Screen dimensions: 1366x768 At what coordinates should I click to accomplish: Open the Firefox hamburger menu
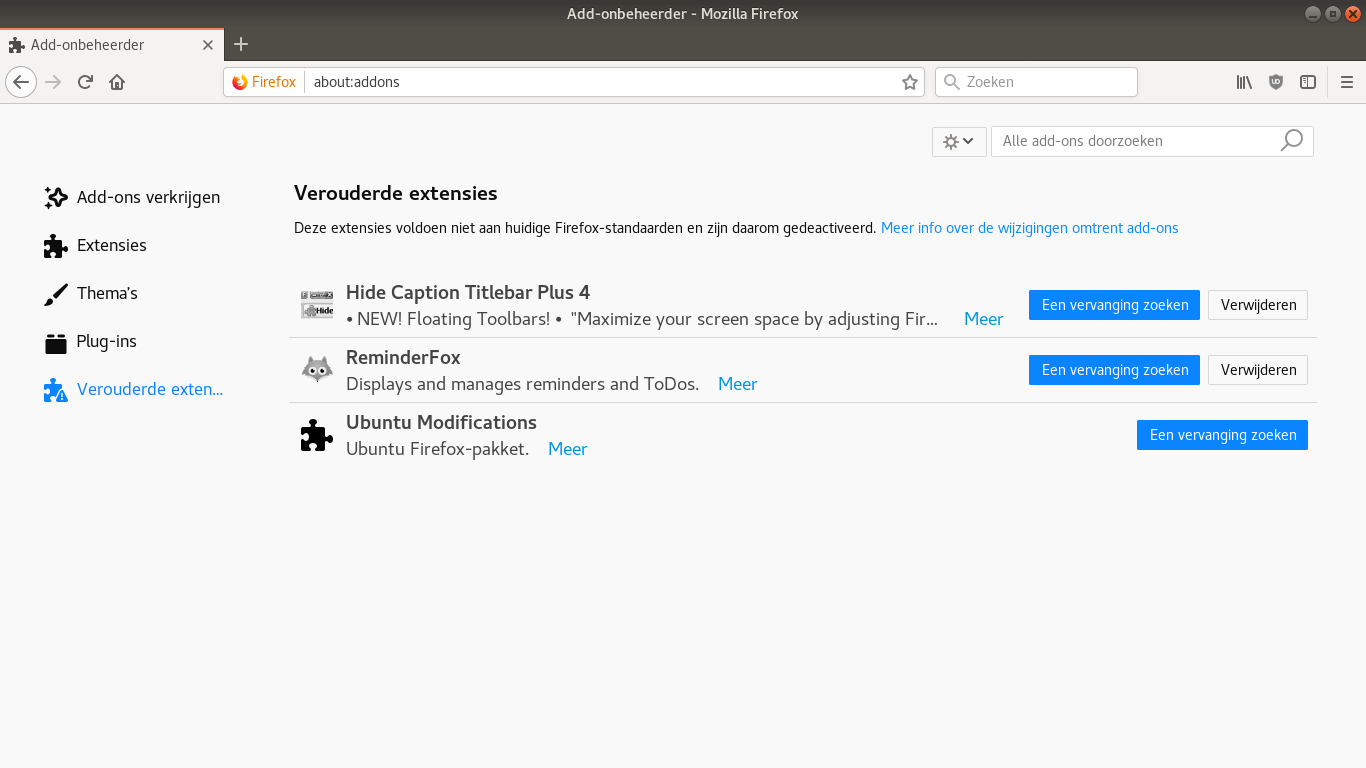1347,82
